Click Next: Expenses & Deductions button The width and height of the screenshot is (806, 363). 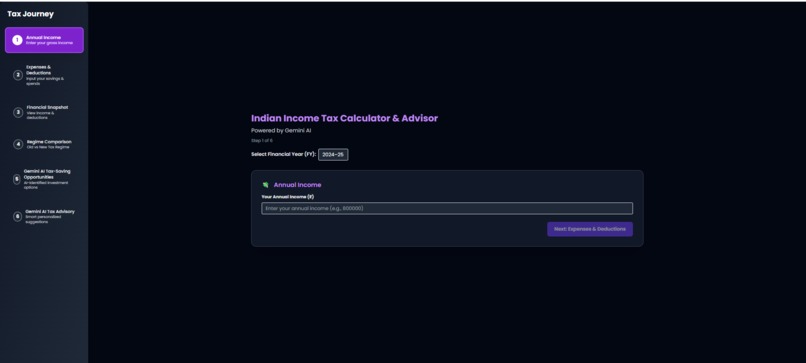point(590,229)
